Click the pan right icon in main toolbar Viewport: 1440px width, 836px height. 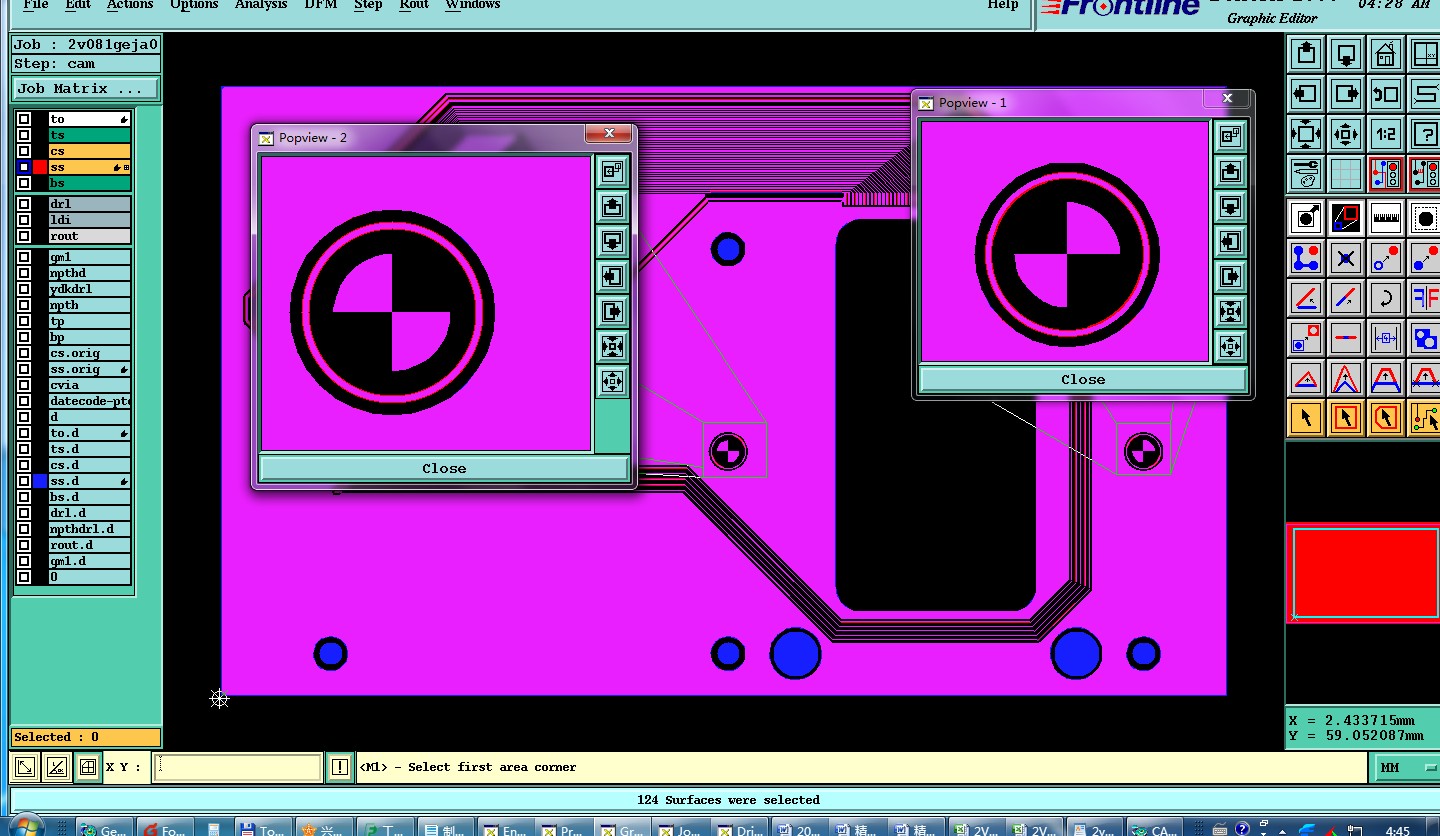pyautogui.click(x=1346, y=94)
